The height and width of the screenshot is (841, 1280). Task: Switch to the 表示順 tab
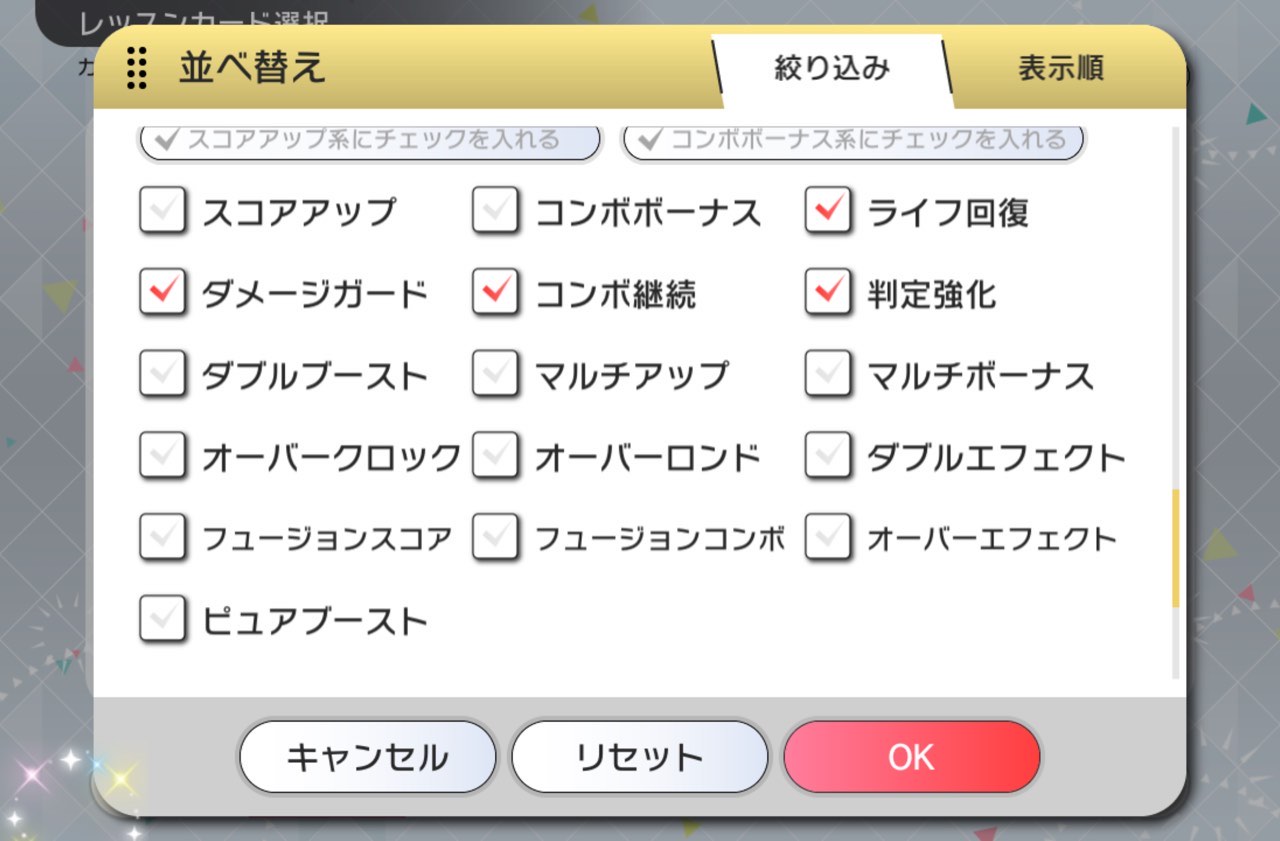(1060, 68)
